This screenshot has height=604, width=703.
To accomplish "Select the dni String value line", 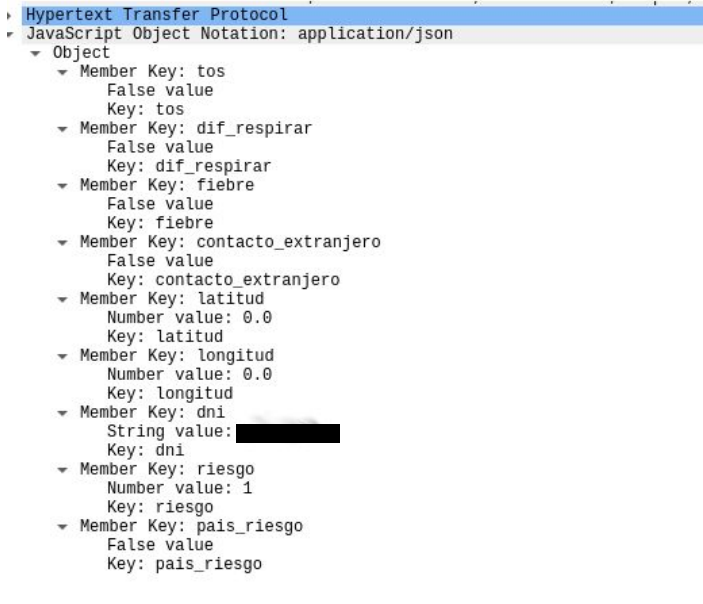I will coord(223,432).
